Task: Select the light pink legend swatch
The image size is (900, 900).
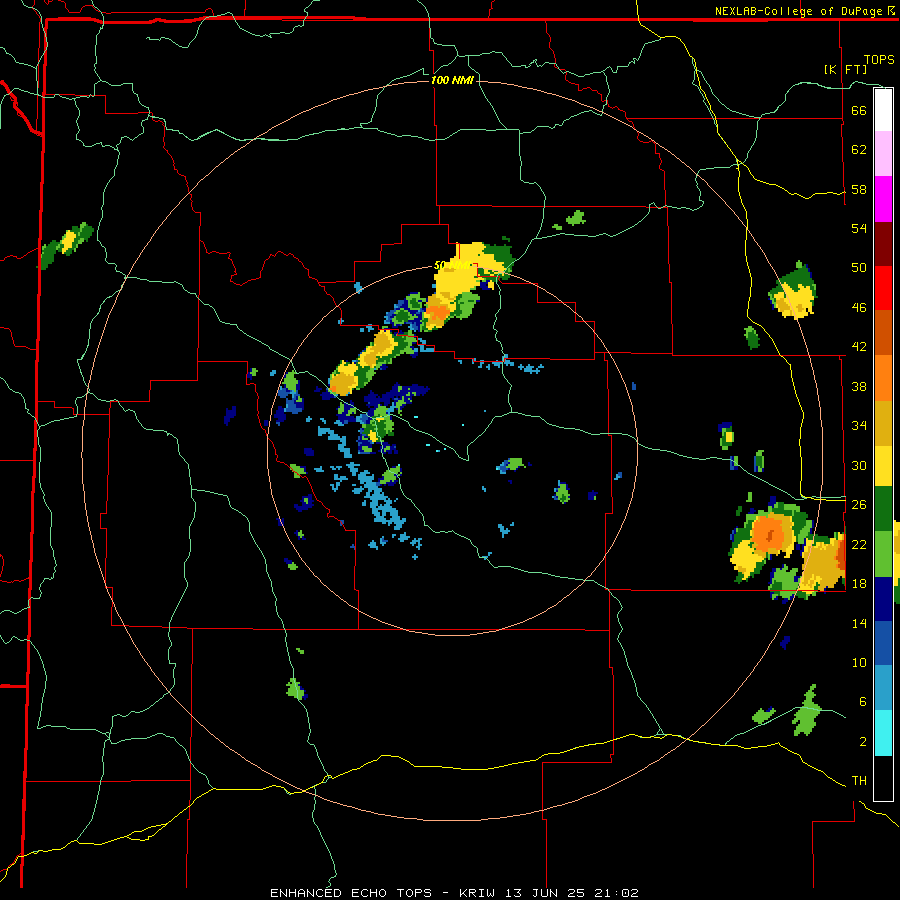Action: coord(883,153)
